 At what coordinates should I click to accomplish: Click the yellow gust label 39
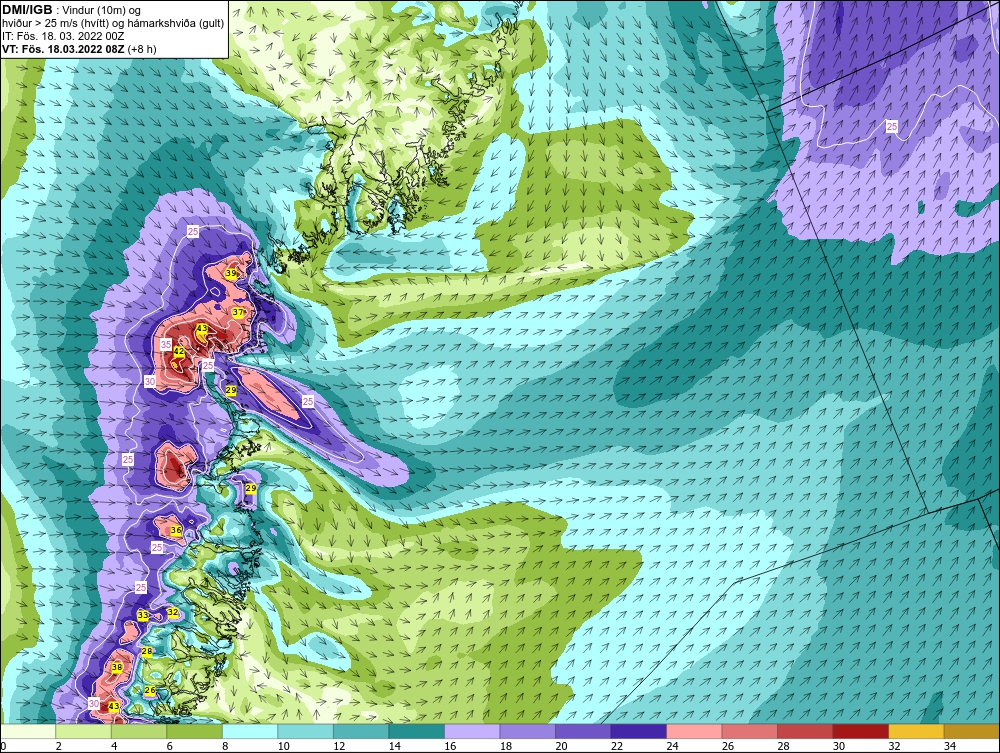point(231,274)
